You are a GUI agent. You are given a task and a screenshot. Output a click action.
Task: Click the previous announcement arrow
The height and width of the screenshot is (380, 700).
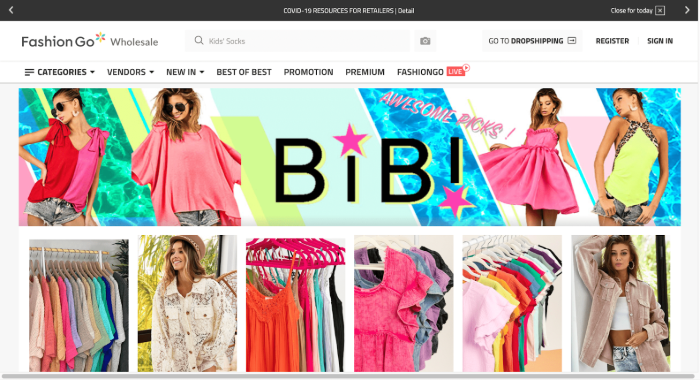tap(11, 10)
